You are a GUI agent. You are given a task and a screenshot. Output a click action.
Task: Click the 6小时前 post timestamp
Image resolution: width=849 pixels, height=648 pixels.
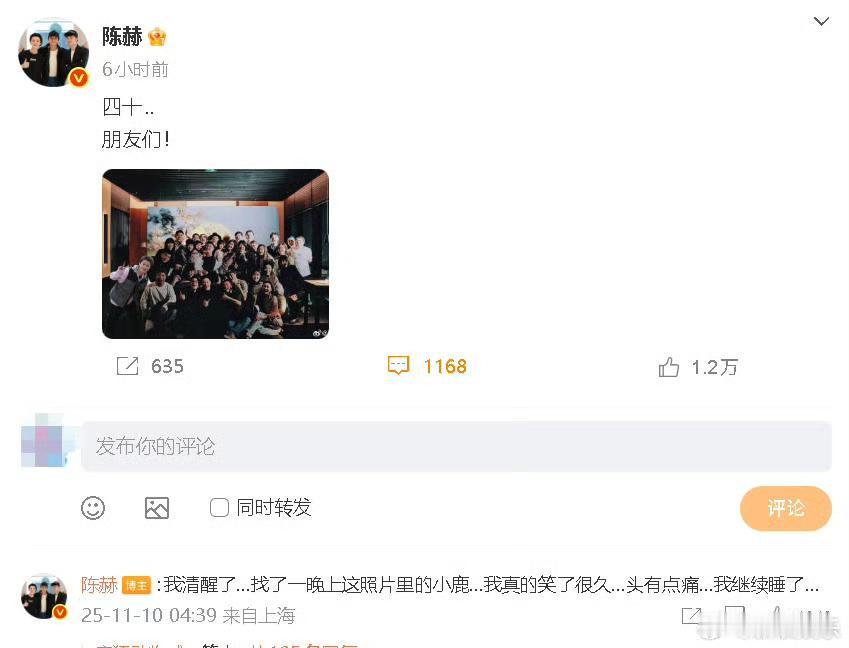135,69
